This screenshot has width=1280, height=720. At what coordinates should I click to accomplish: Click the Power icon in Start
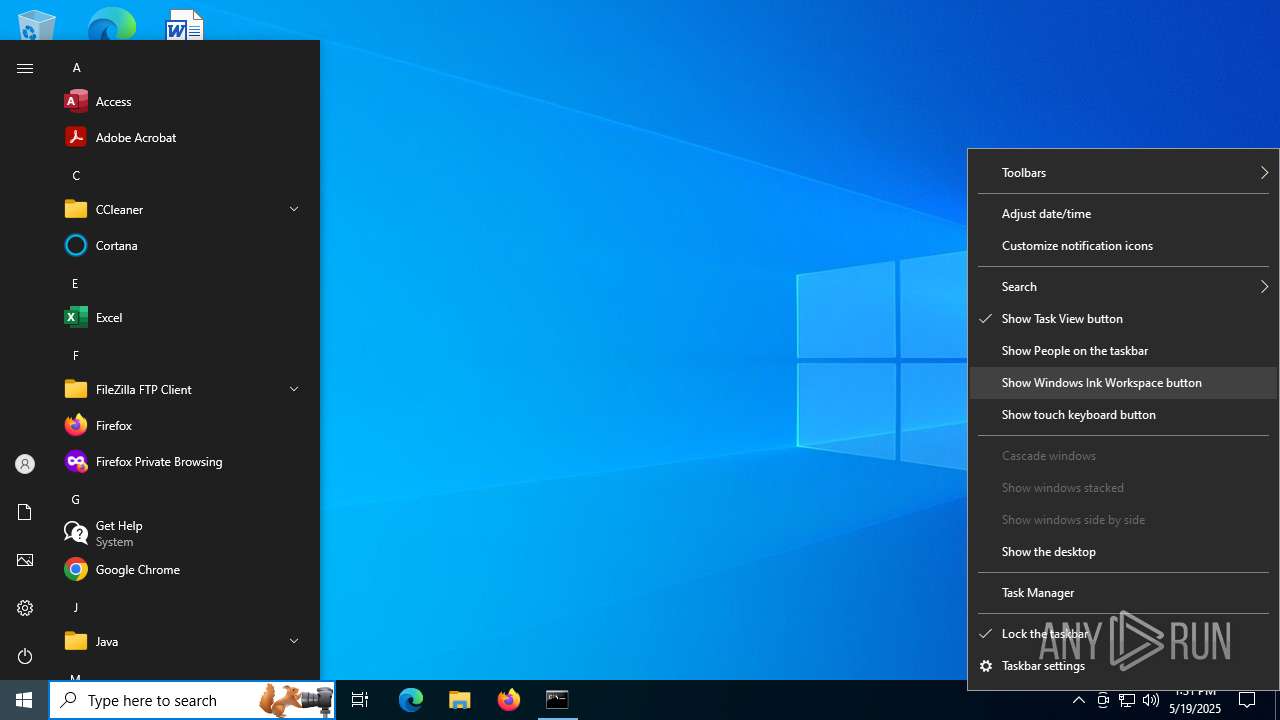pos(25,656)
